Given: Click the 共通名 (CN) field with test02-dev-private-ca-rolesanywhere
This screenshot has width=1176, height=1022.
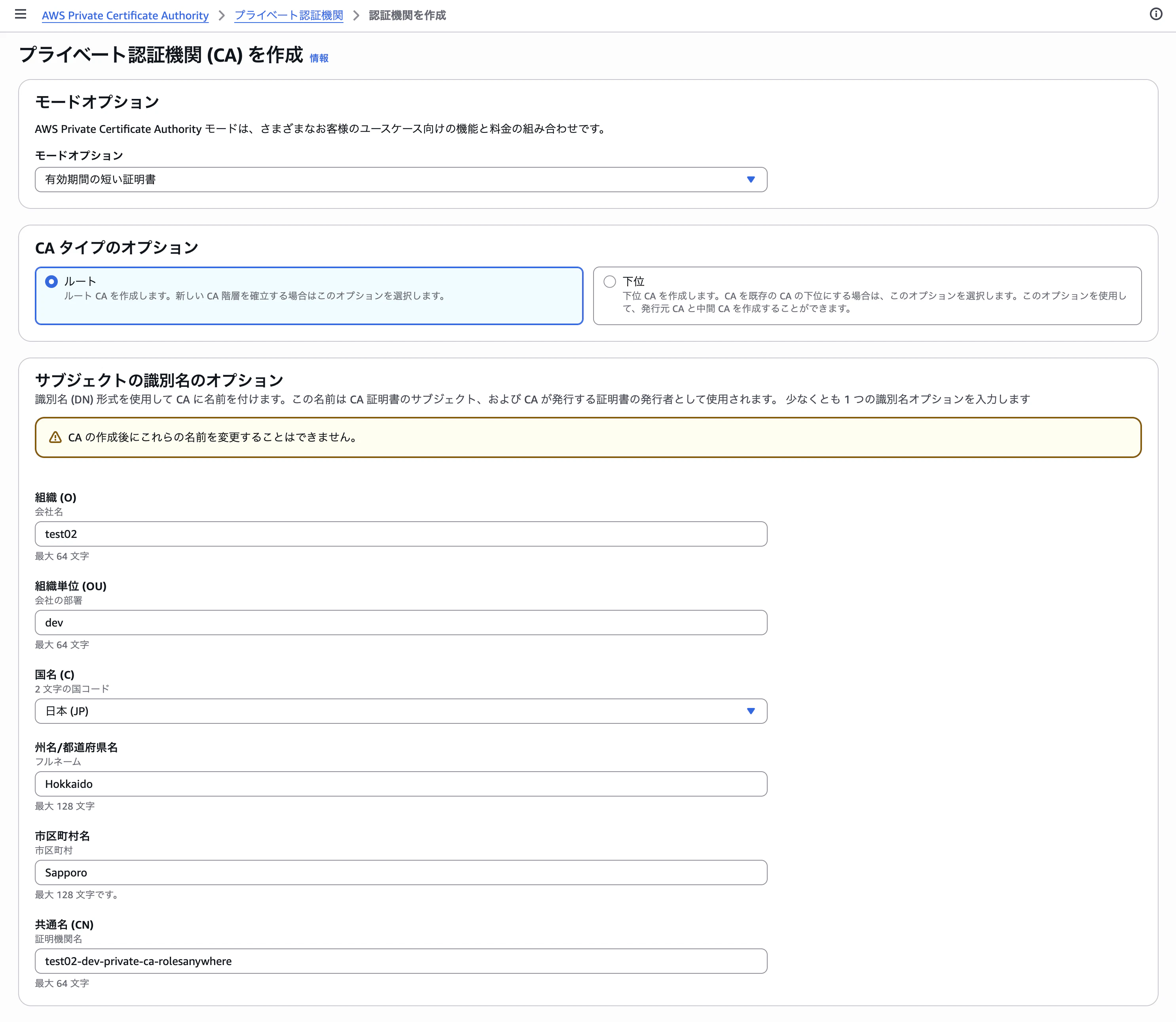Looking at the screenshot, I should click(x=401, y=961).
